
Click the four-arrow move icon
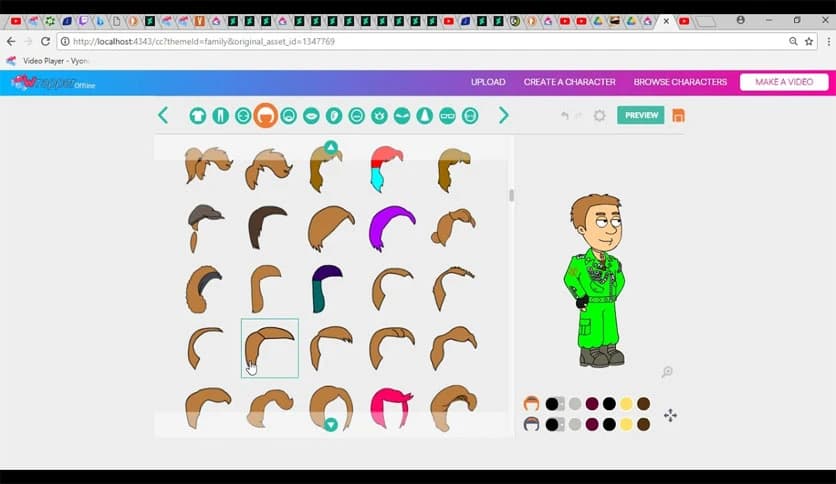(x=670, y=415)
